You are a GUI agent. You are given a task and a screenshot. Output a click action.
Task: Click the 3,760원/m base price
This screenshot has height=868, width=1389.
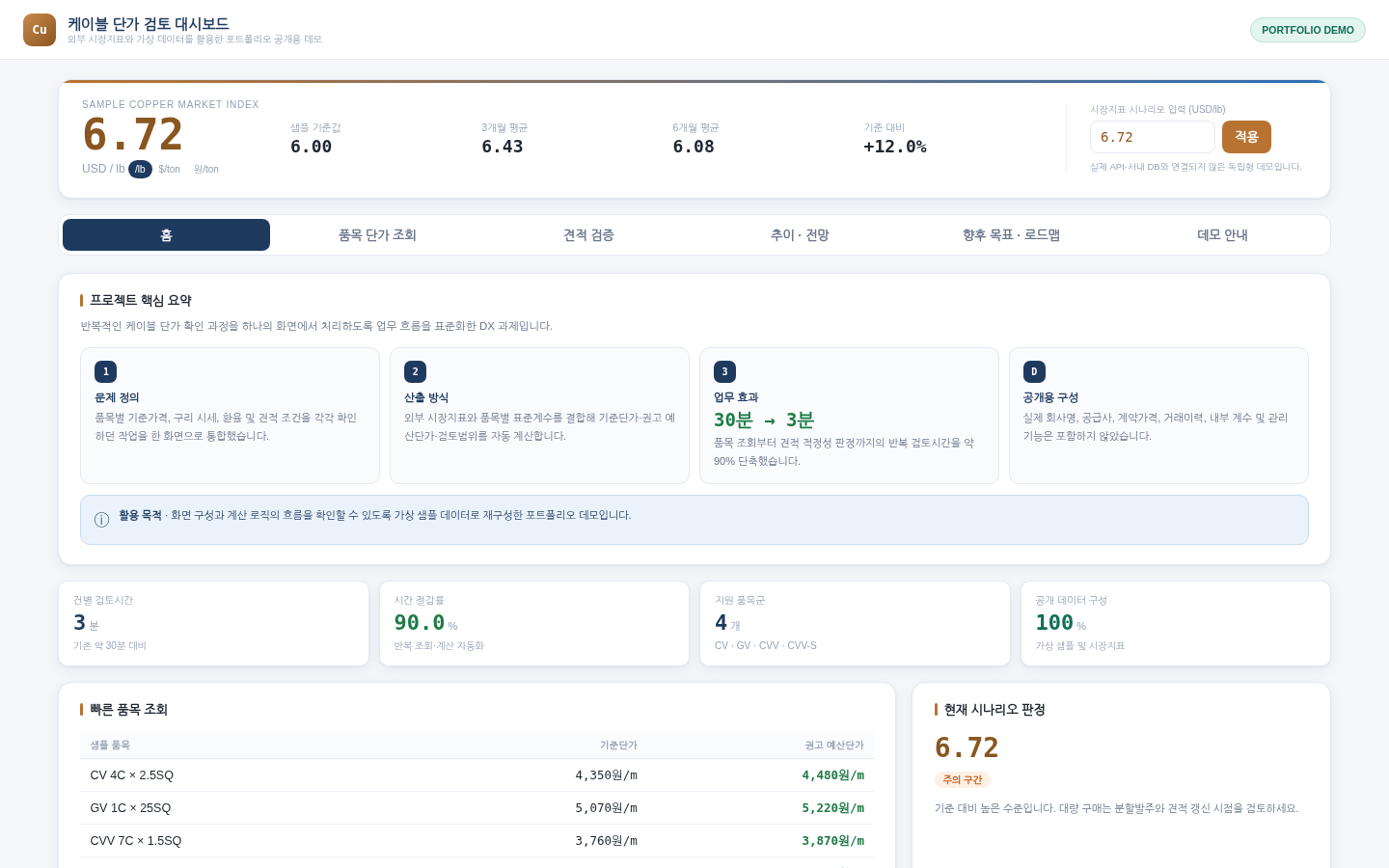click(607, 841)
